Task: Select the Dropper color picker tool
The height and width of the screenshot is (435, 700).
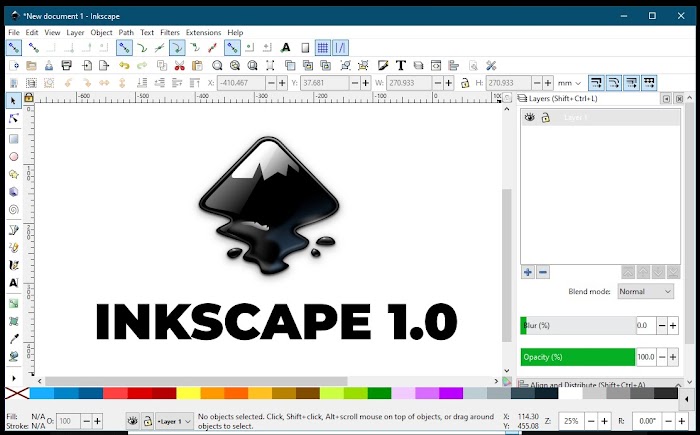Action: tap(13, 339)
